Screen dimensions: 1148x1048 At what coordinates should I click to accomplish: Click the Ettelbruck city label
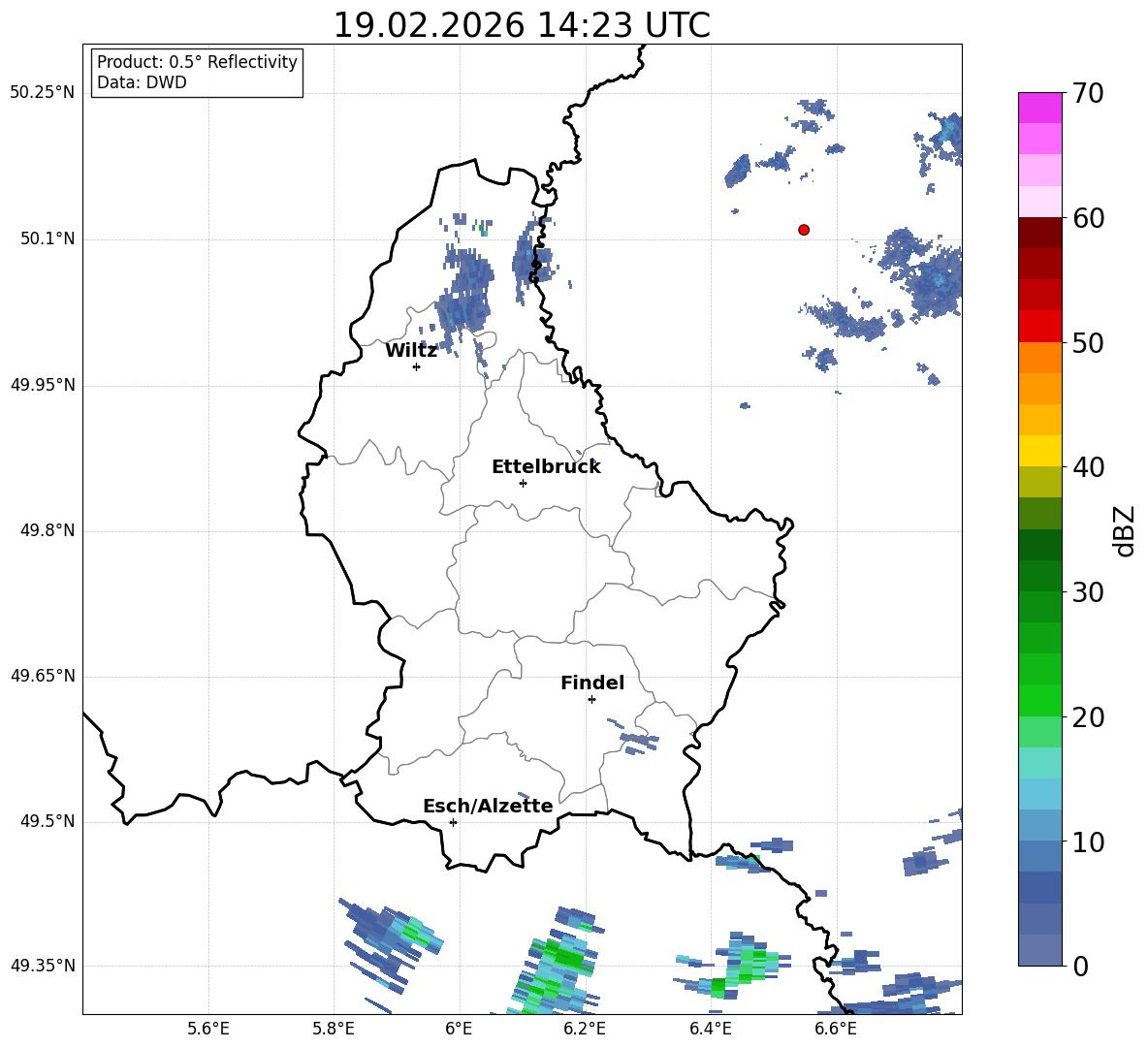pyautogui.click(x=546, y=467)
